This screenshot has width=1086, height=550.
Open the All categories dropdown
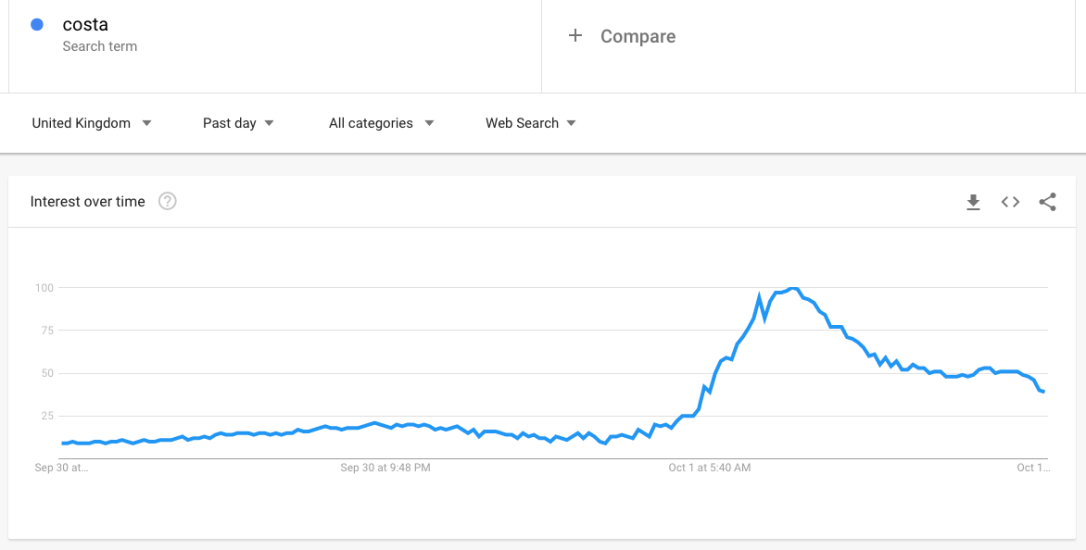(x=381, y=123)
